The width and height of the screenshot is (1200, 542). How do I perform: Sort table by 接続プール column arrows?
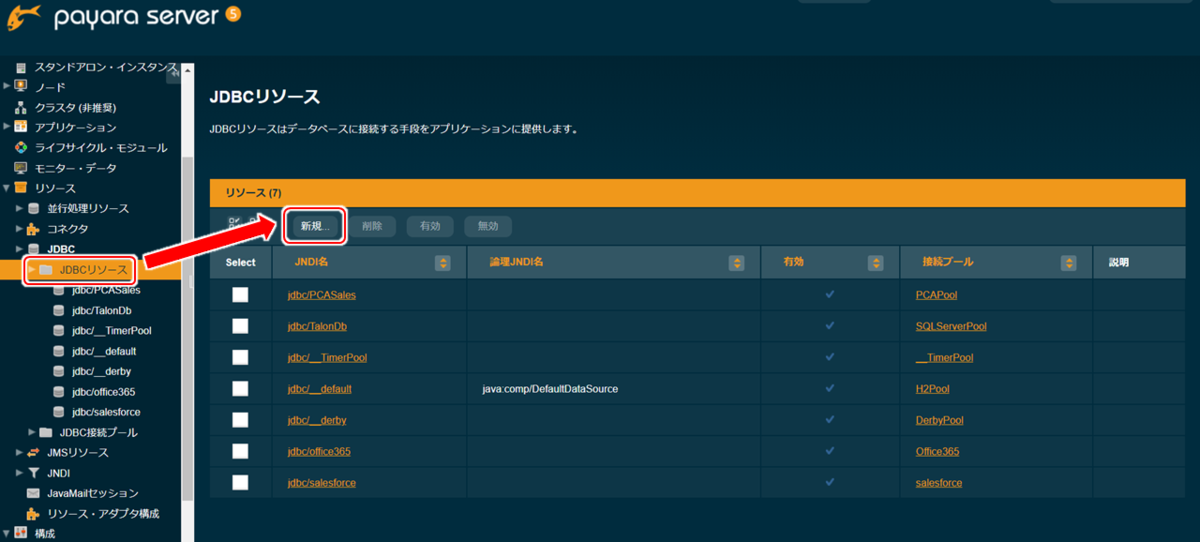[x=1069, y=263]
